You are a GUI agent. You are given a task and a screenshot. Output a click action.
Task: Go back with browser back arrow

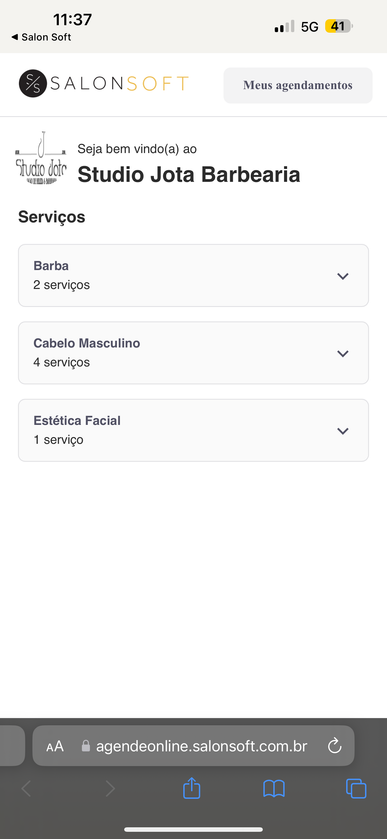(x=26, y=789)
